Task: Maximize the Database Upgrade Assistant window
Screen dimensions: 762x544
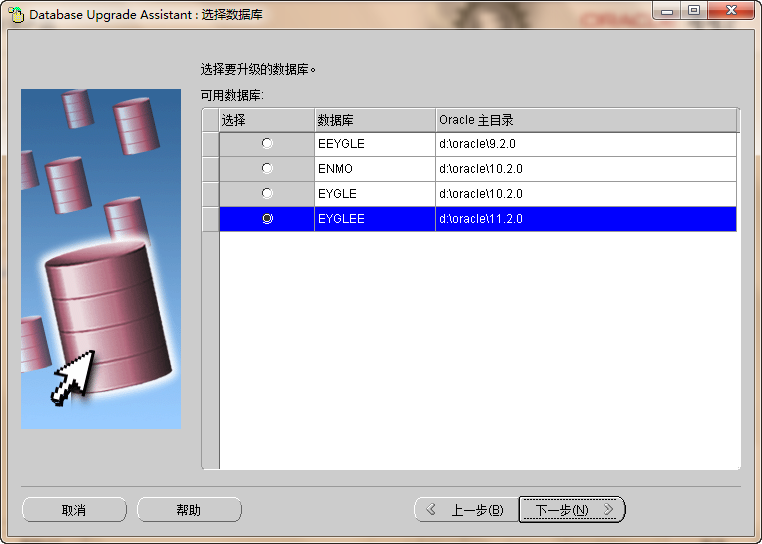Action: [x=694, y=11]
